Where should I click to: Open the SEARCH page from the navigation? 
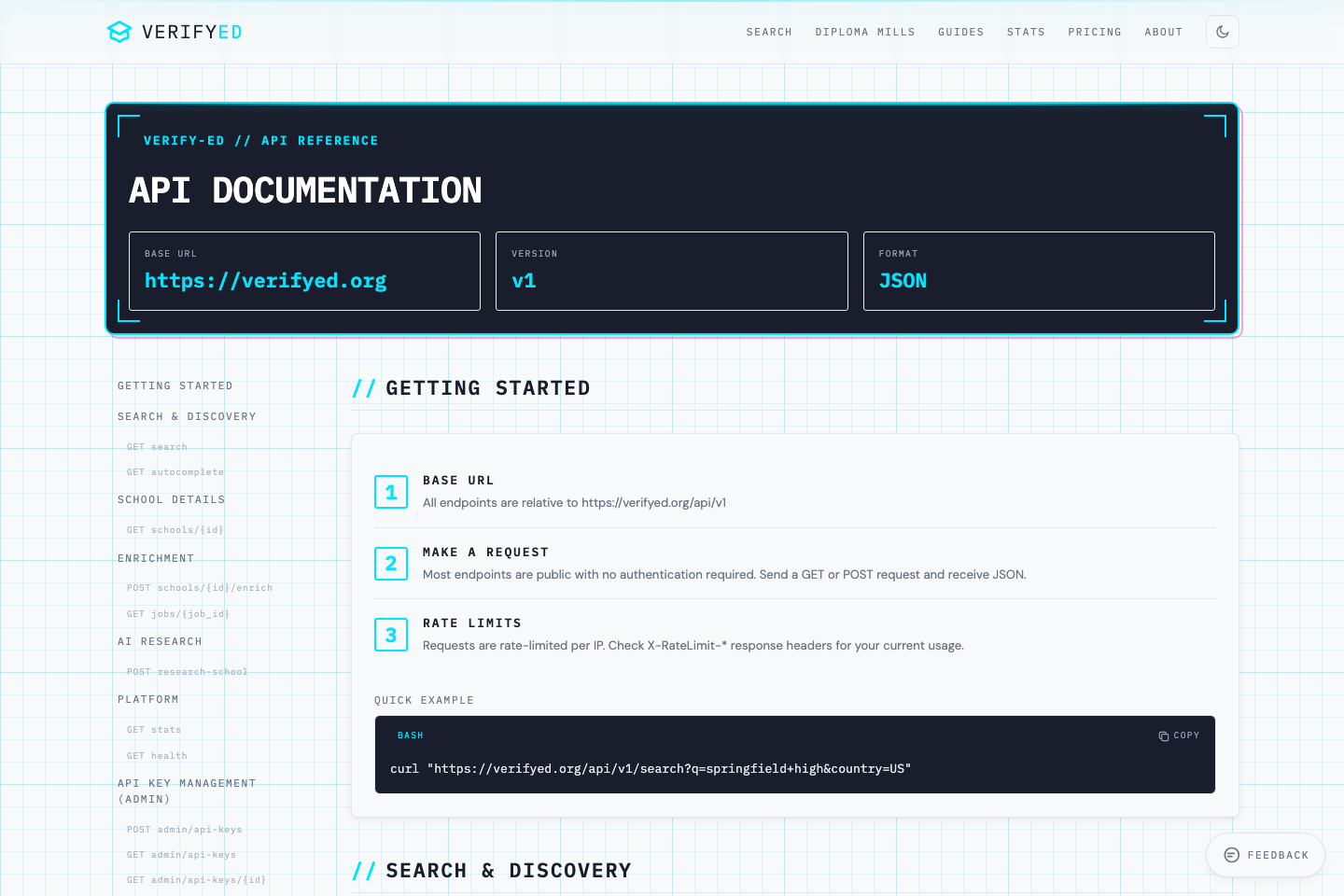pos(769,32)
